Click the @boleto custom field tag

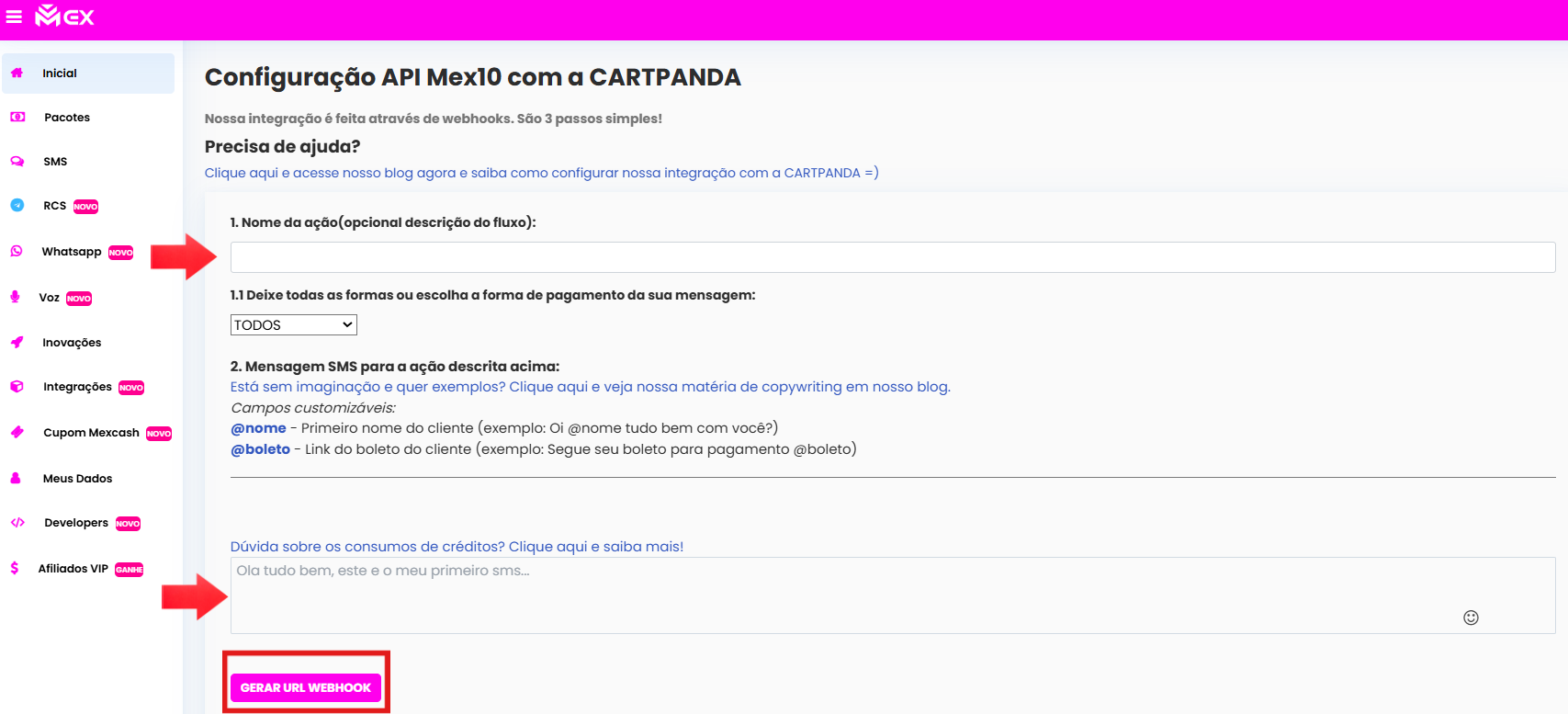coord(260,449)
